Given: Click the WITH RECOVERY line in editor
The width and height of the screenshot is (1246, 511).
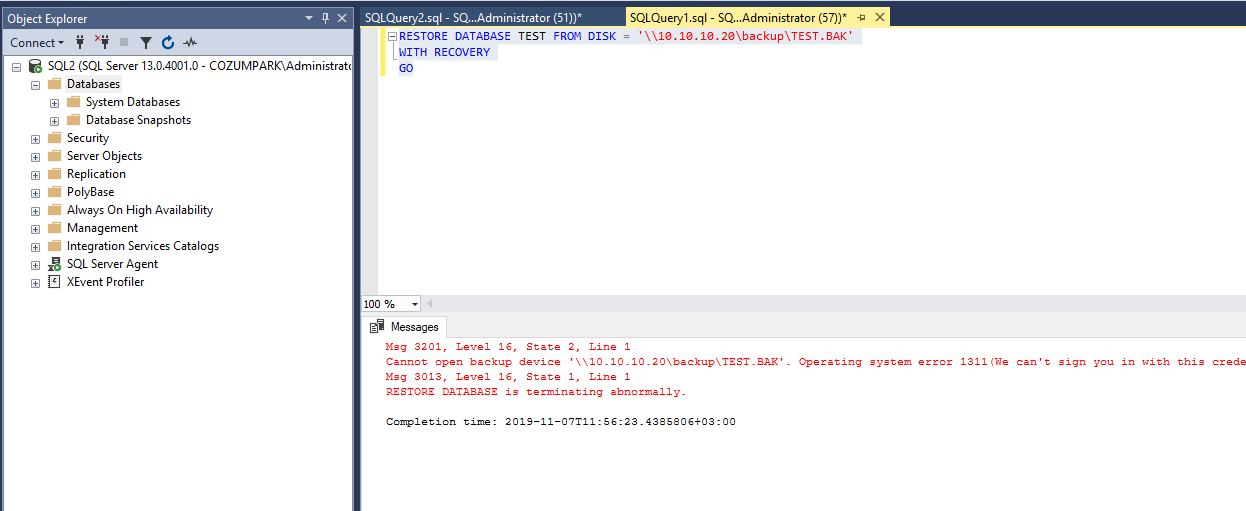Looking at the screenshot, I should click(444, 52).
